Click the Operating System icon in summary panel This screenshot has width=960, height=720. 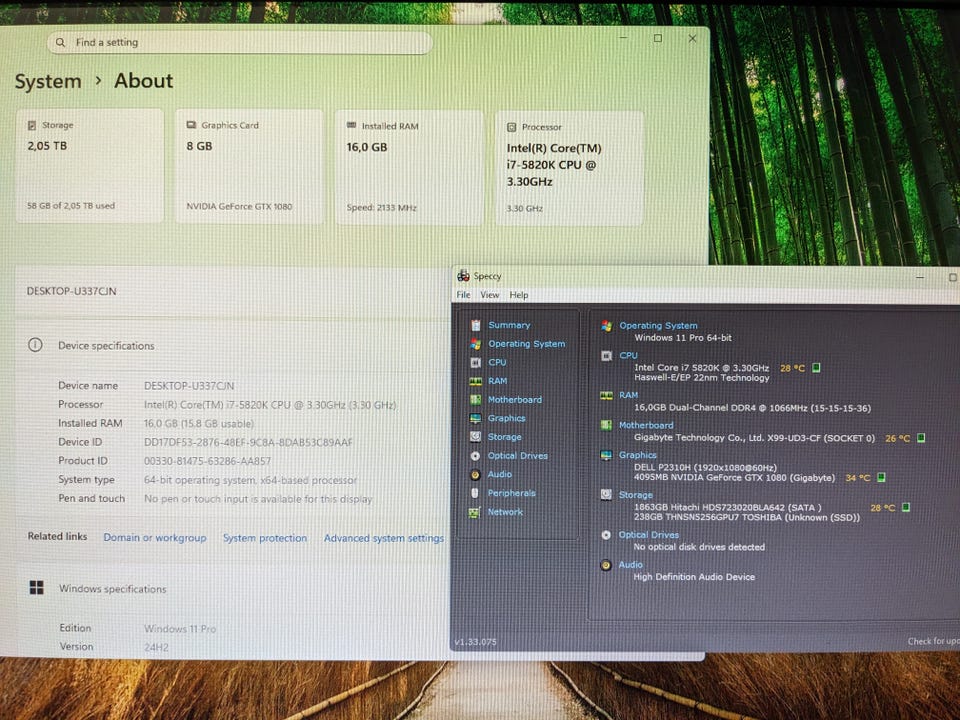[607, 326]
